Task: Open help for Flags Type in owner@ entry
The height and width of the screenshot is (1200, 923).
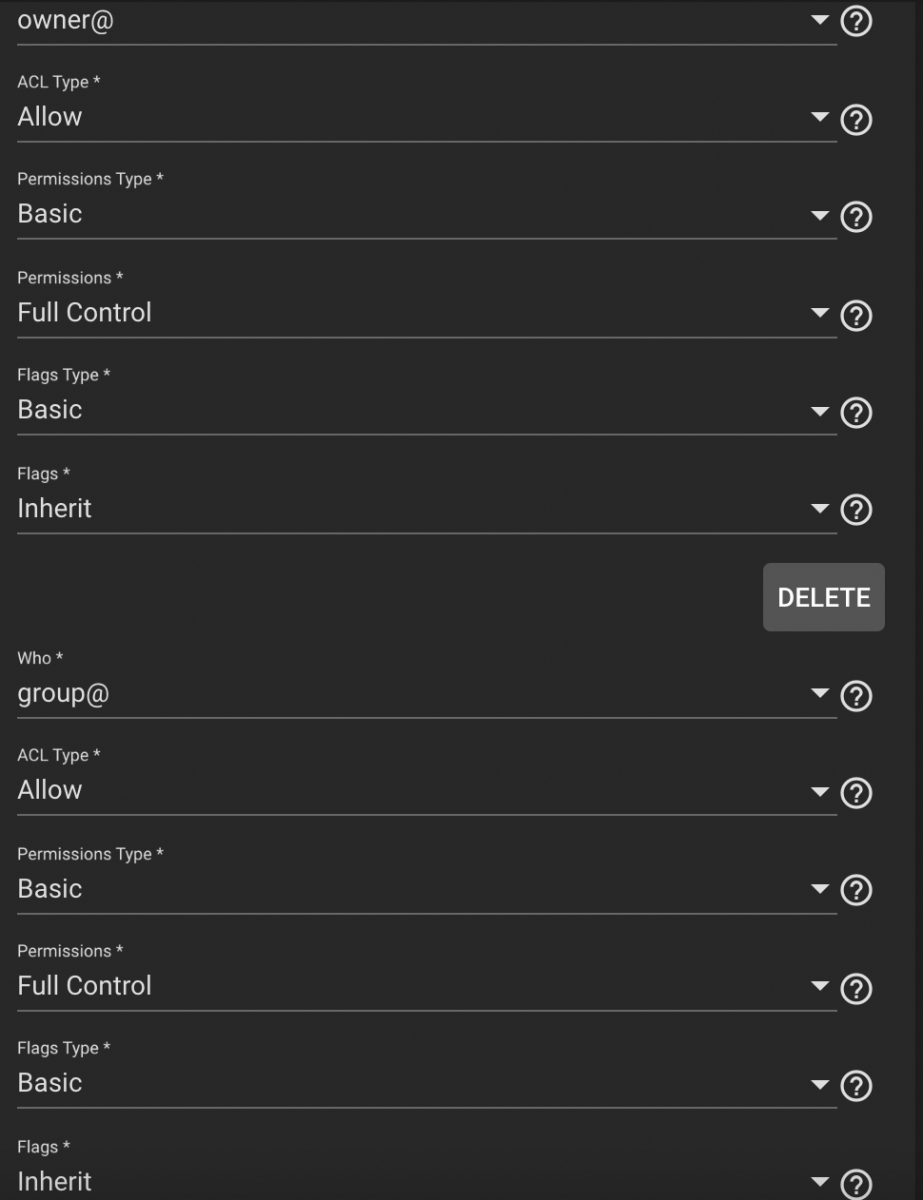Action: [856, 412]
